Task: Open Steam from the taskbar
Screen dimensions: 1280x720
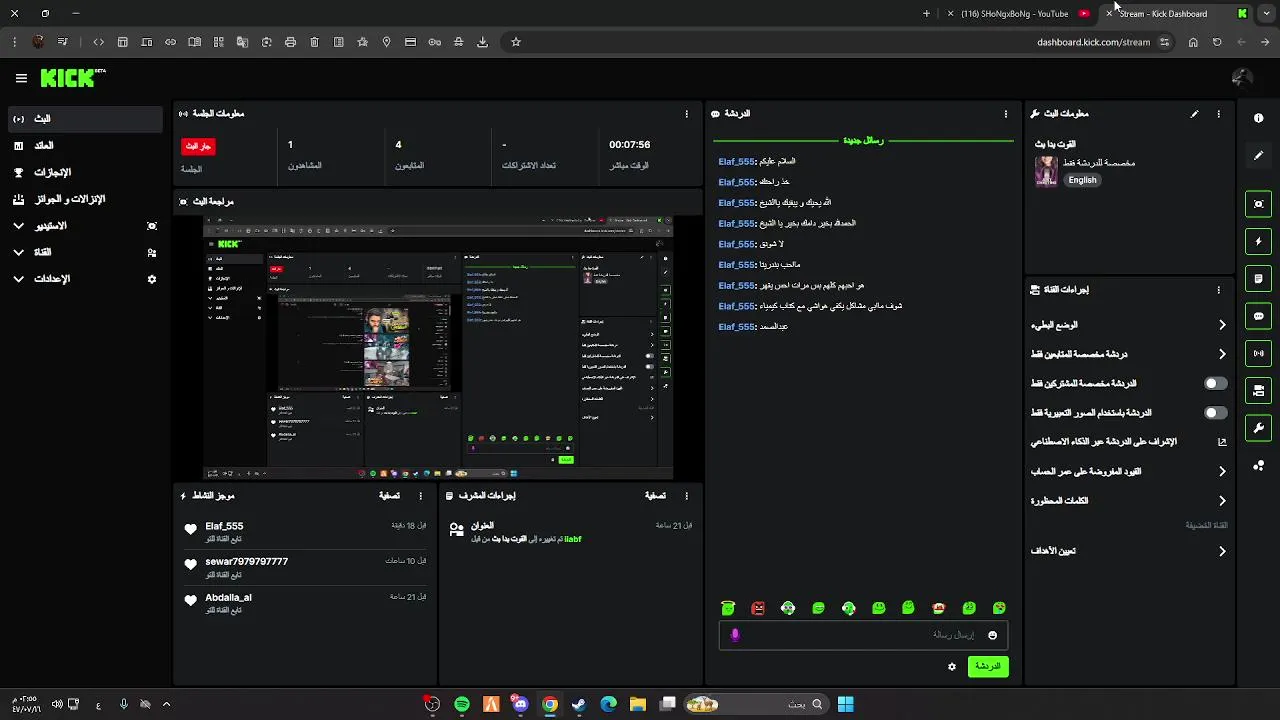Action: pyautogui.click(x=579, y=704)
